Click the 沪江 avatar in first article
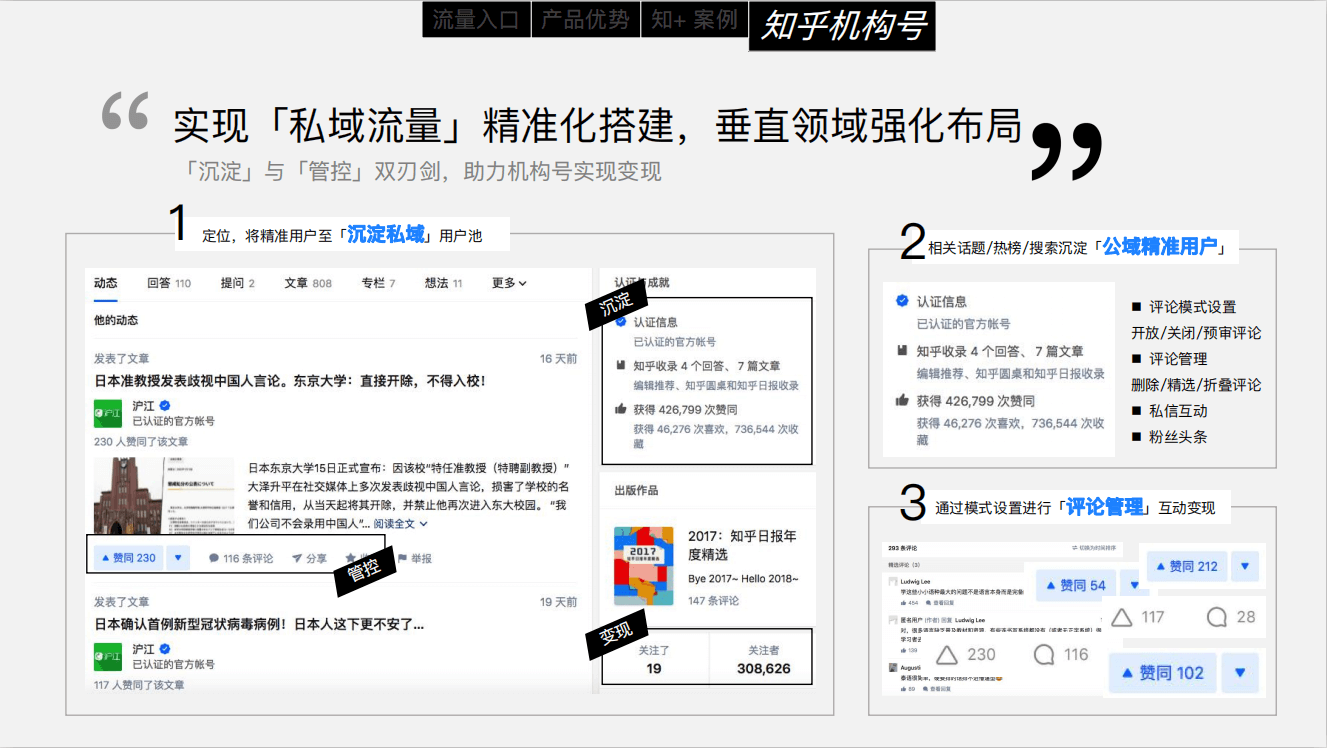This screenshot has height=748, width=1327. coord(108,413)
